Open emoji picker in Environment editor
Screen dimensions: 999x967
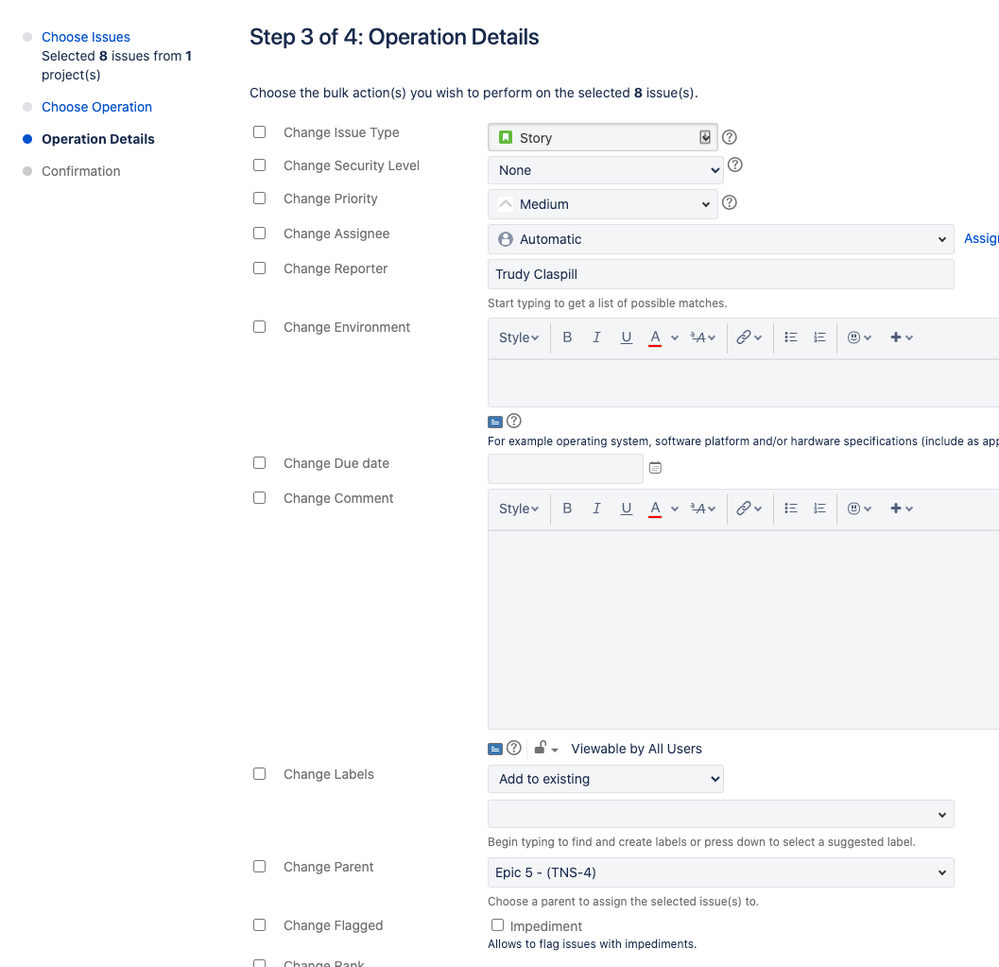(x=859, y=338)
